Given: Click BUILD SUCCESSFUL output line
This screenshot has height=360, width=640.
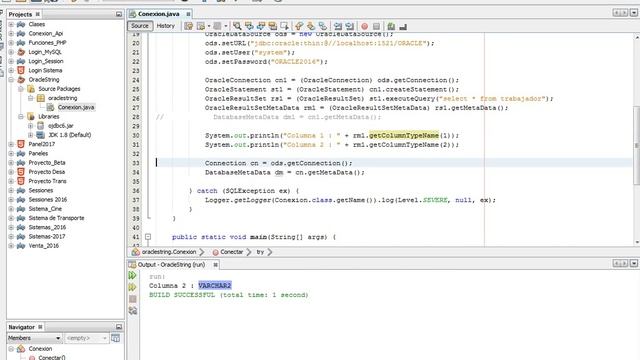Looking at the screenshot, I should click(229, 295).
